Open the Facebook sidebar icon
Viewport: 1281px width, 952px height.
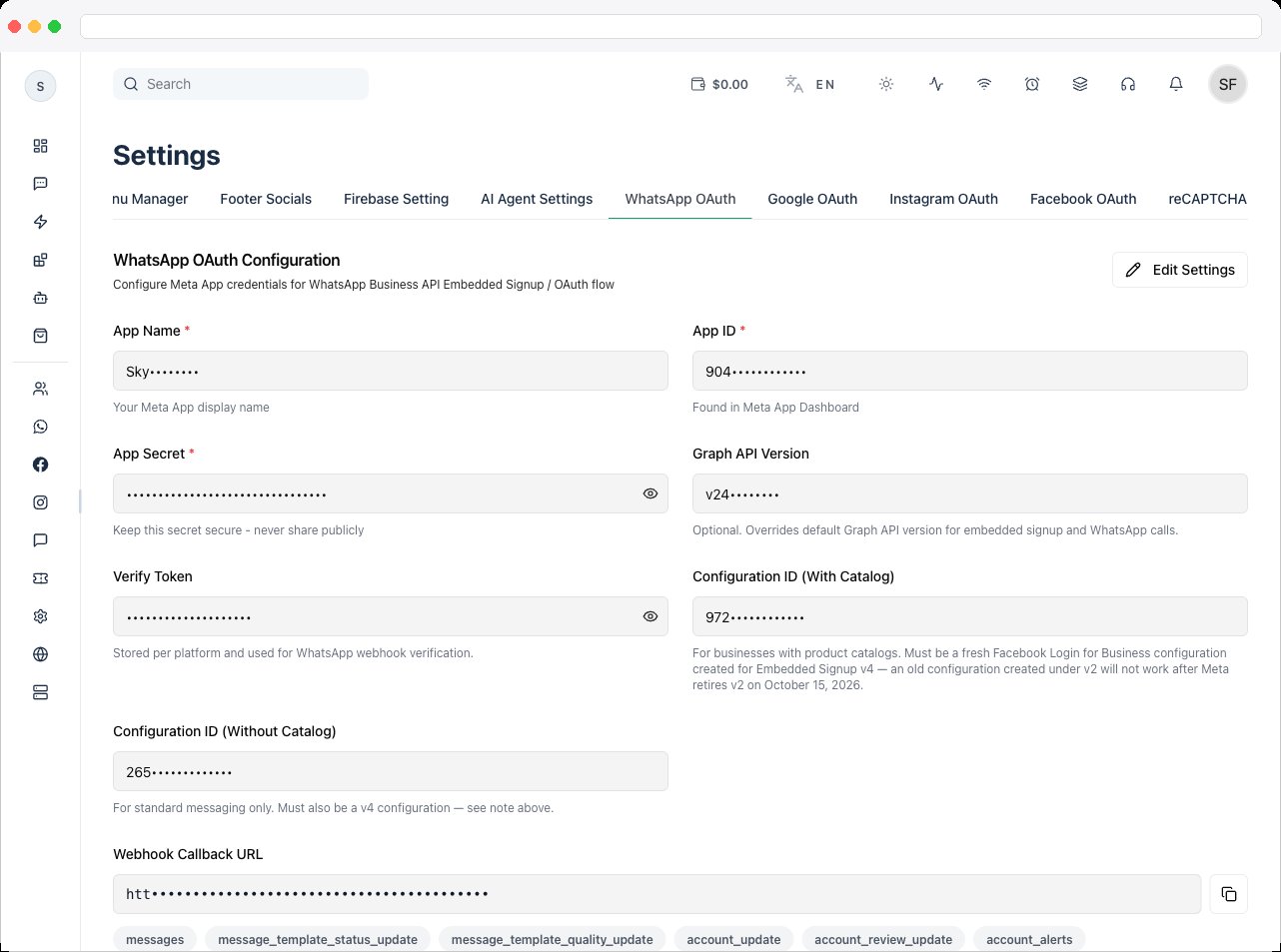(x=40, y=465)
